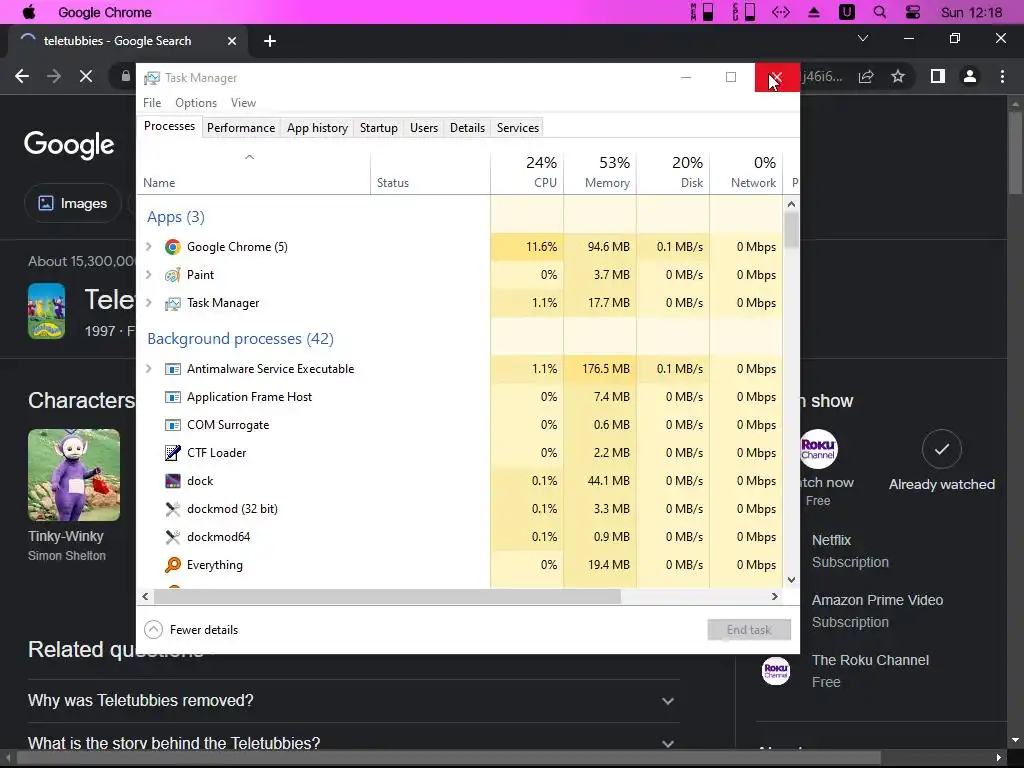Screen dimensions: 1024x768
Task: Sort processes by the Memory column
Action: [x=600, y=172]
